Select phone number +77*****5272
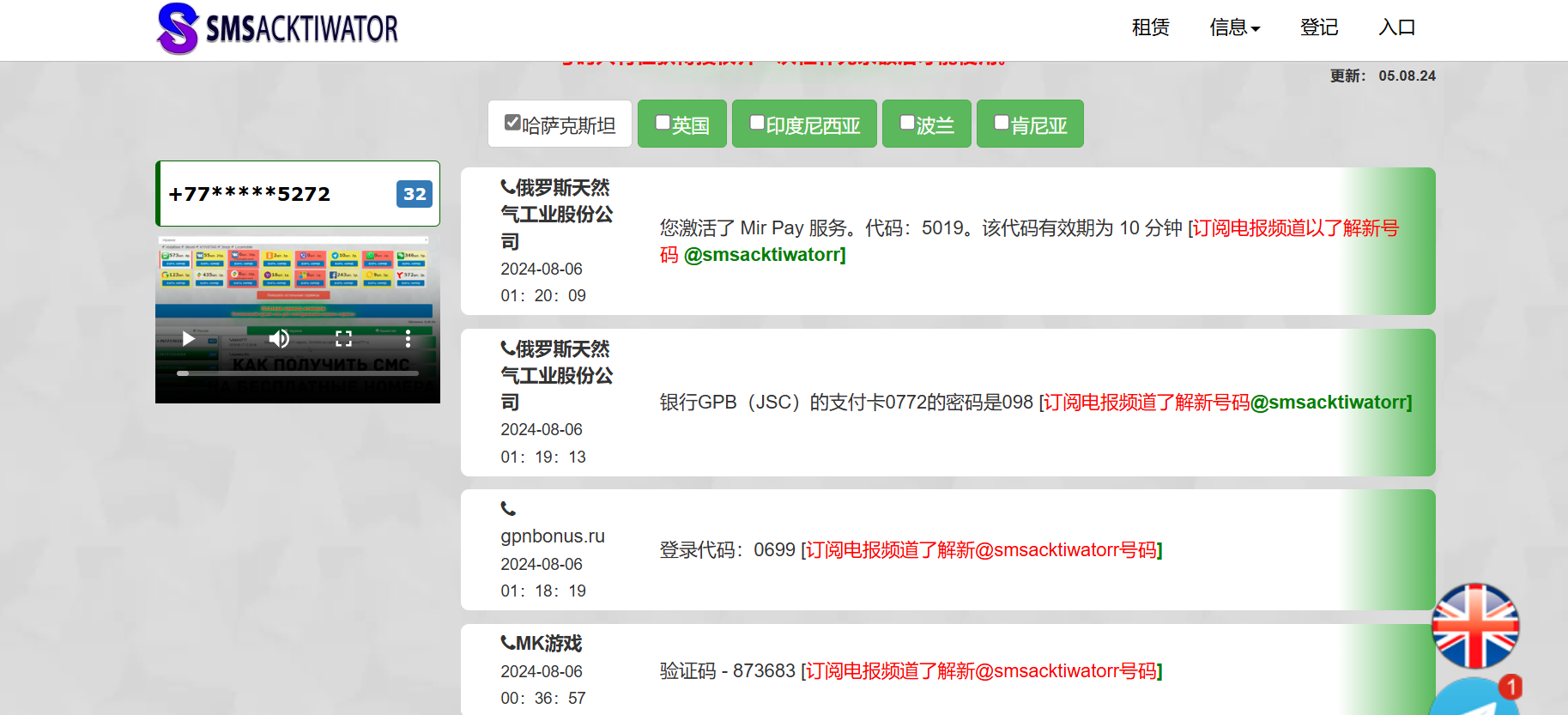Screen dimensions: 1568x715 click(x=298, y=194)
